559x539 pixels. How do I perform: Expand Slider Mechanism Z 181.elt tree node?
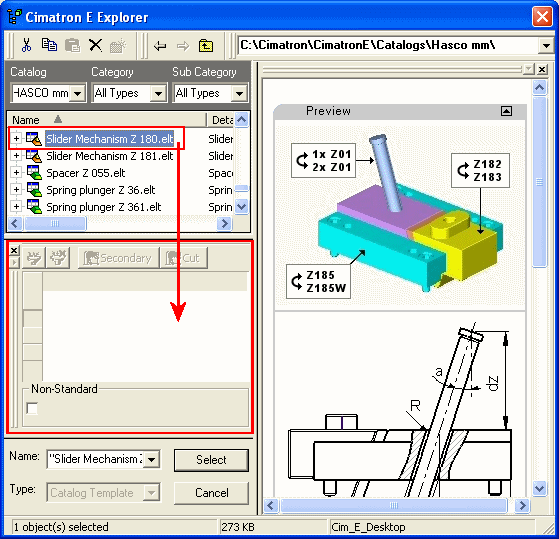[x=16, y=155]
